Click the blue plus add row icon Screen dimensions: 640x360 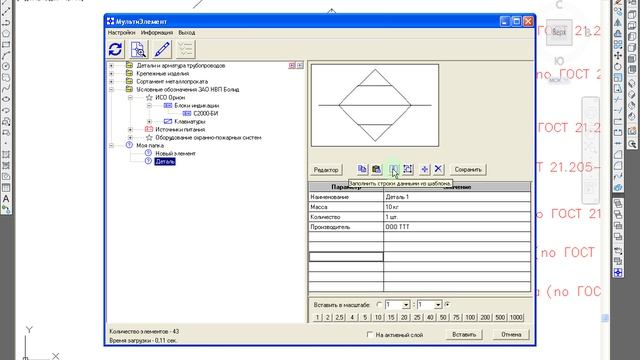pos(424,169)
